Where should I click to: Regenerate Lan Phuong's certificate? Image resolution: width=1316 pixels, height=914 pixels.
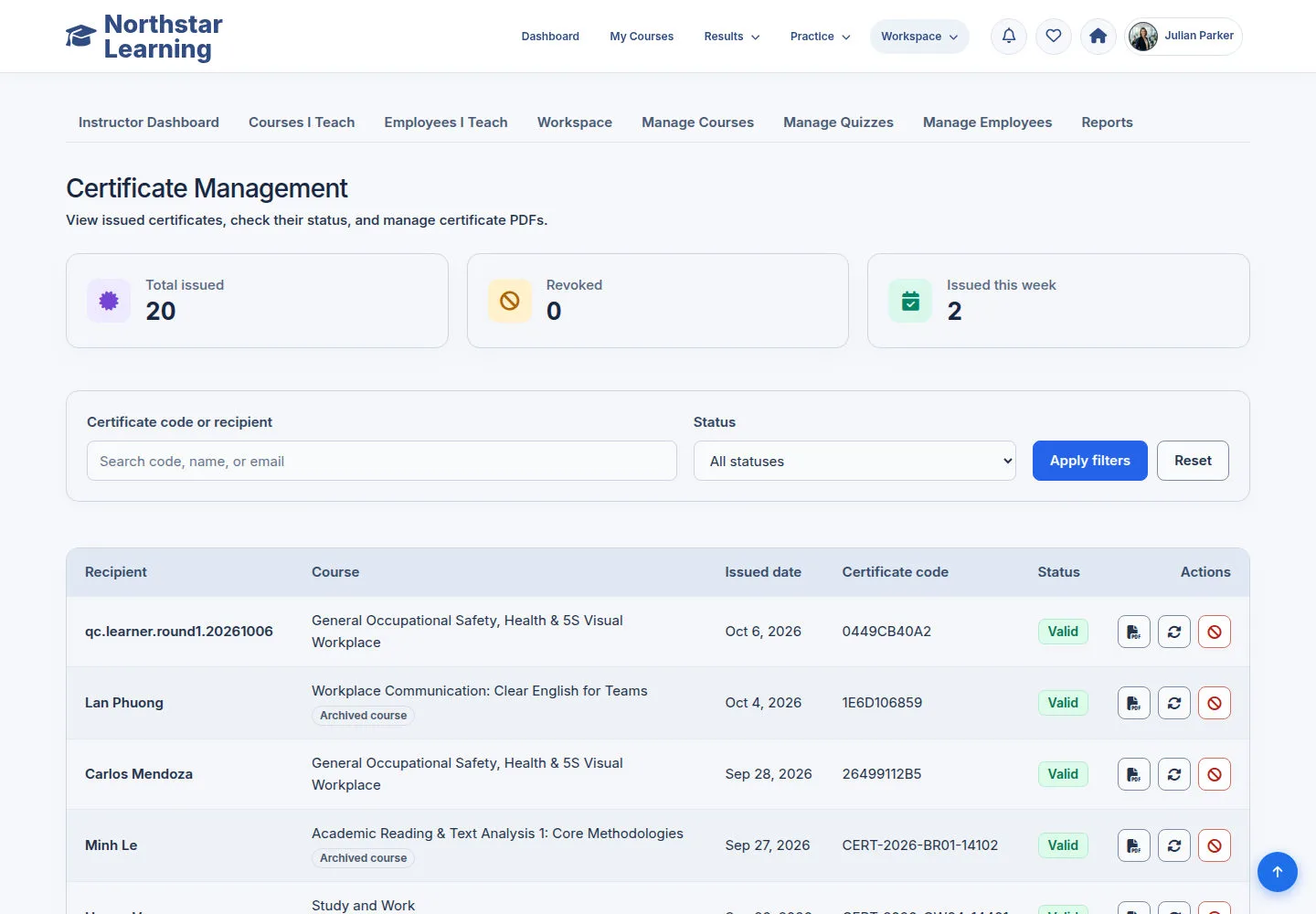1174,703
